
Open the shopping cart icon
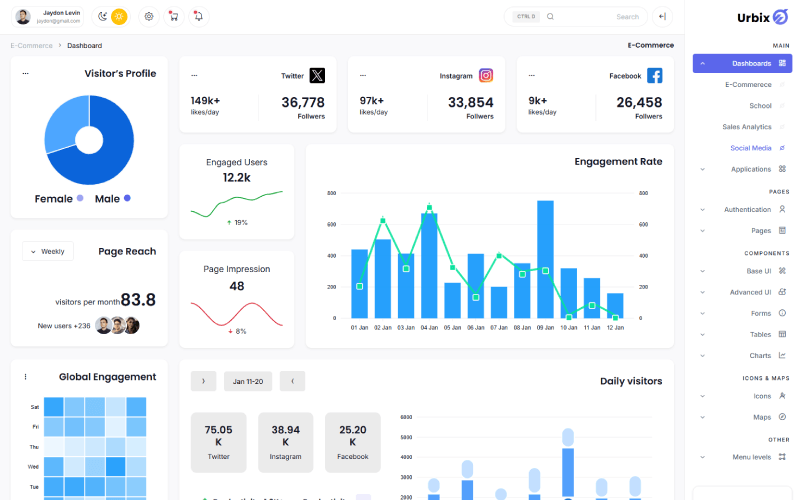click(x=174, y=16)
